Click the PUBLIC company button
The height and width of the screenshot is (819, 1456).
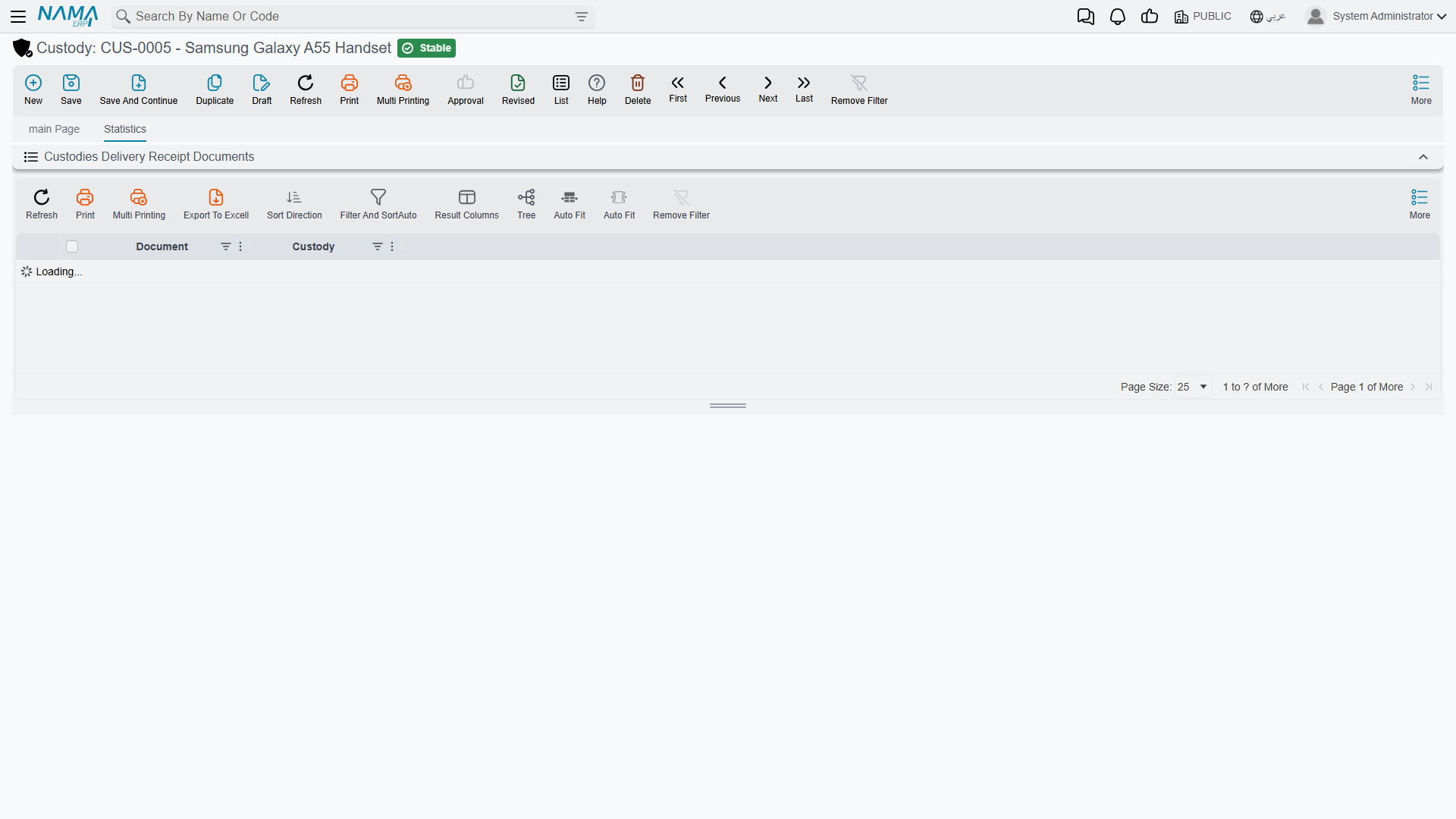[x=1203, y=17]
